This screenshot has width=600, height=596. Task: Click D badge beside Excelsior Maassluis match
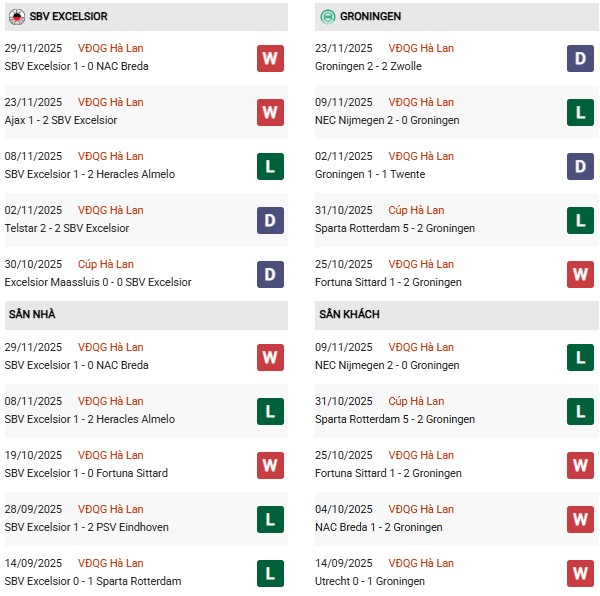tap(270, 274)
